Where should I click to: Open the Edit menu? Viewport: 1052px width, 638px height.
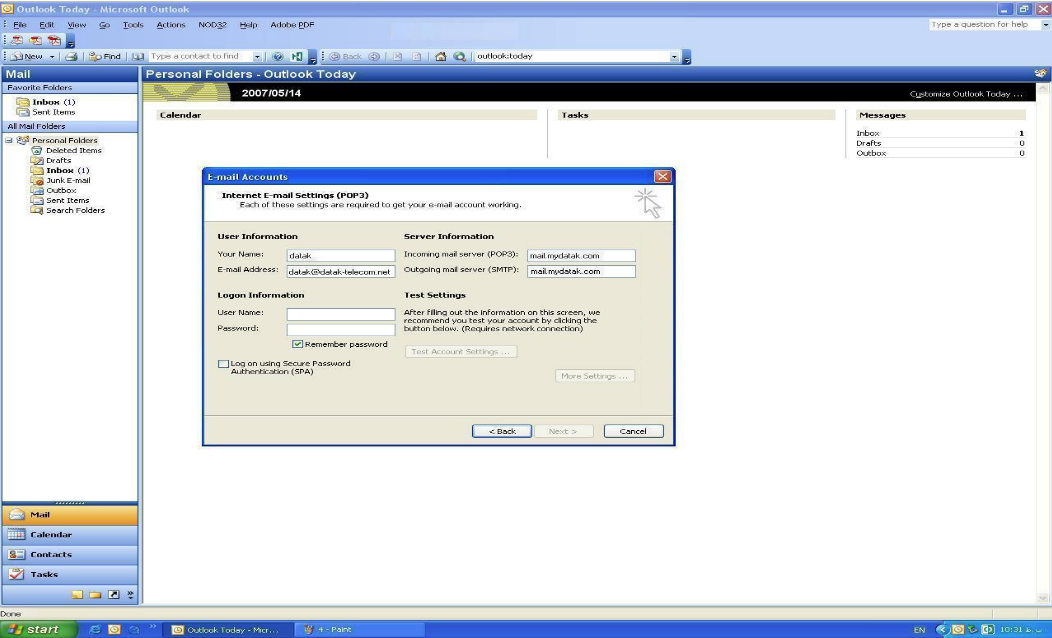[46, 25]
